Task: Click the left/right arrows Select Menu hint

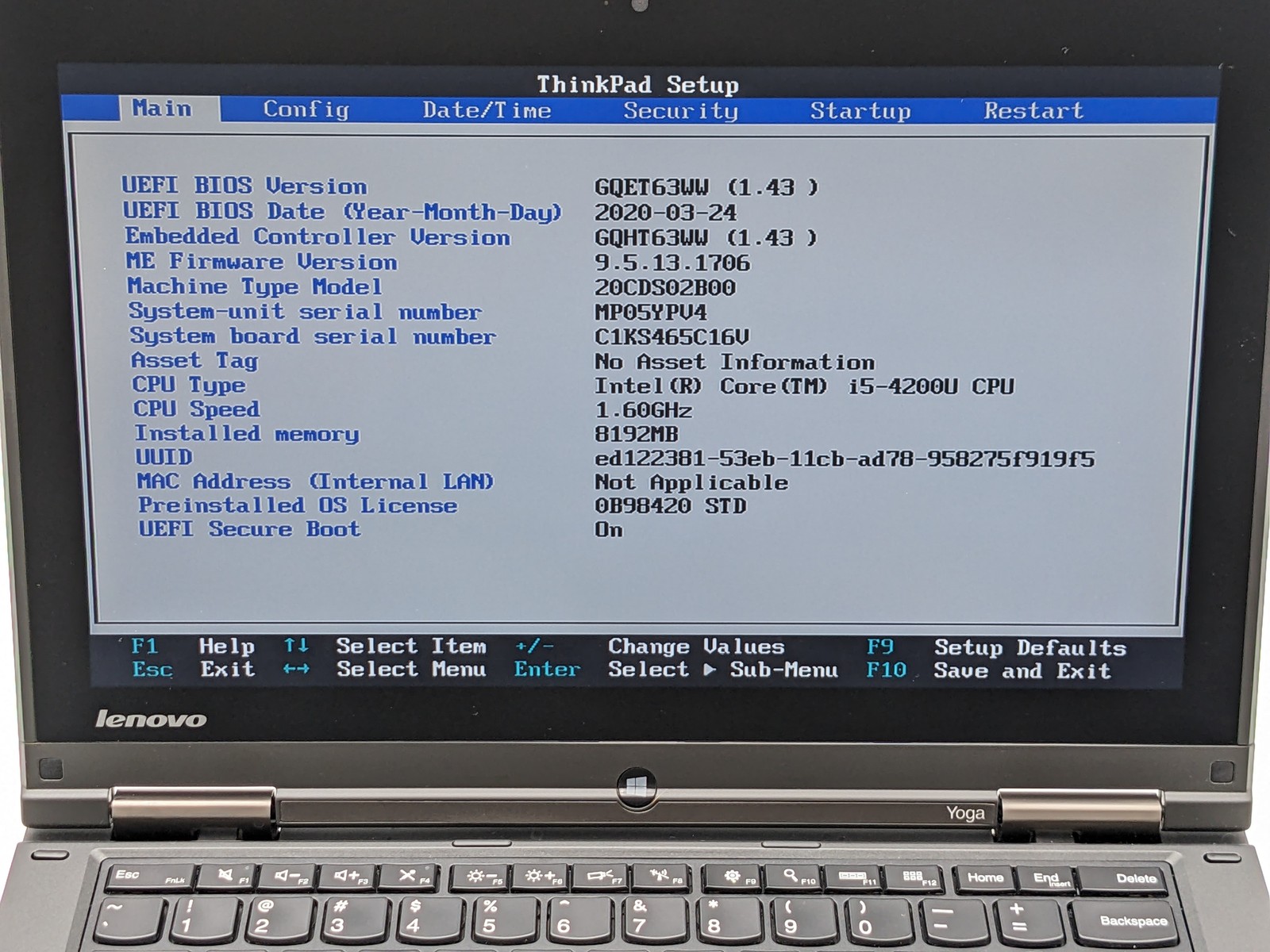Action: click(384, 670)
